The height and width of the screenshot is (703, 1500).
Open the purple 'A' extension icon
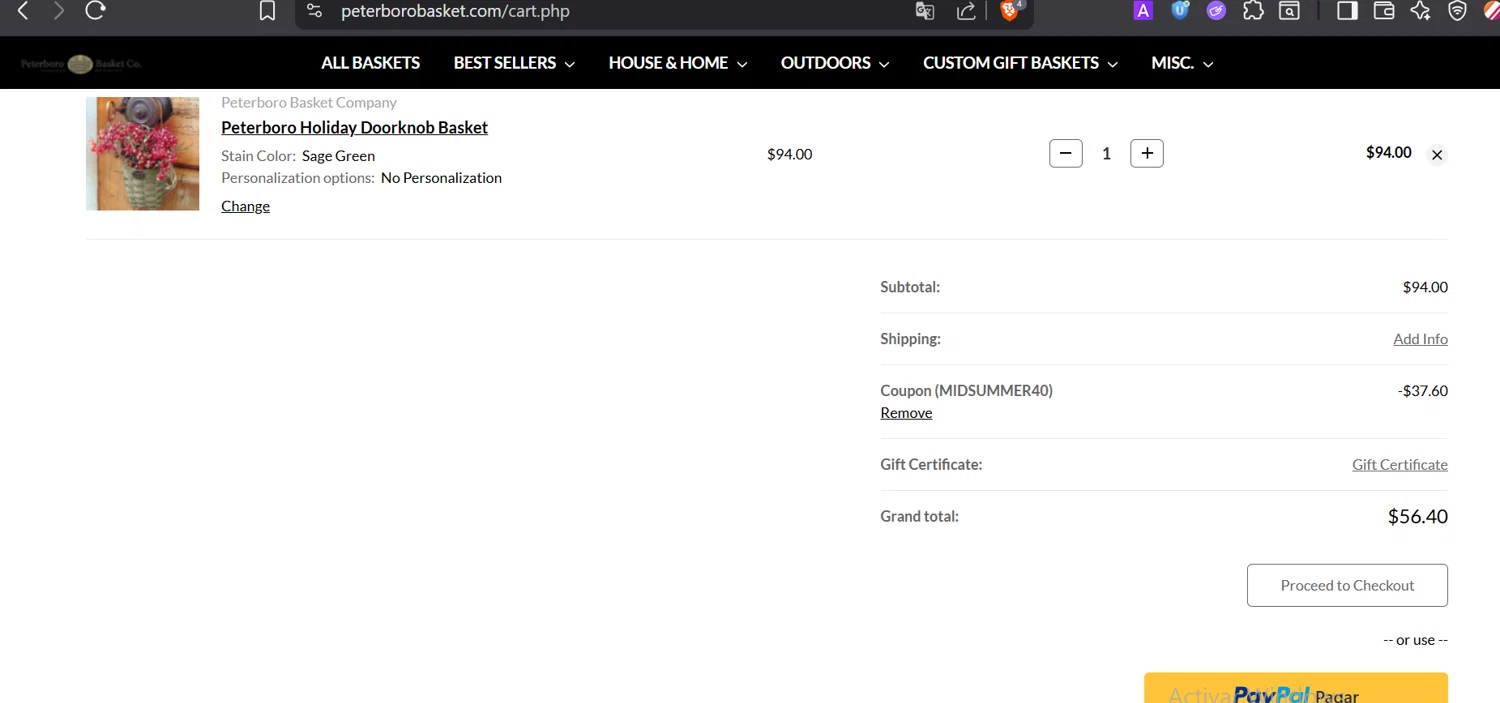point(1143,11)
